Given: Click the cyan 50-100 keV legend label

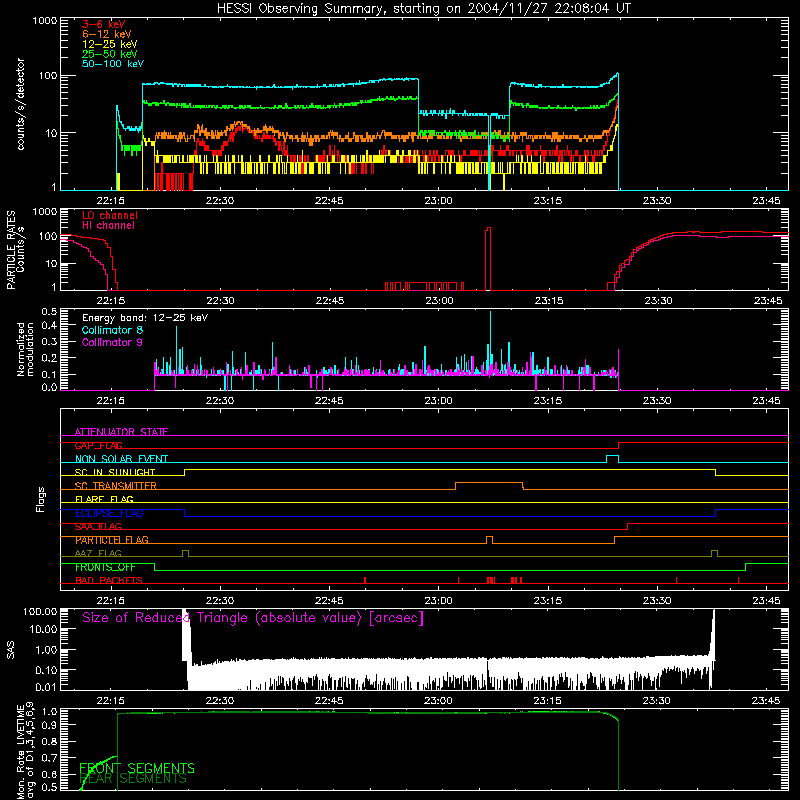Looking at the screenshot, I should [x=113, y=64].
